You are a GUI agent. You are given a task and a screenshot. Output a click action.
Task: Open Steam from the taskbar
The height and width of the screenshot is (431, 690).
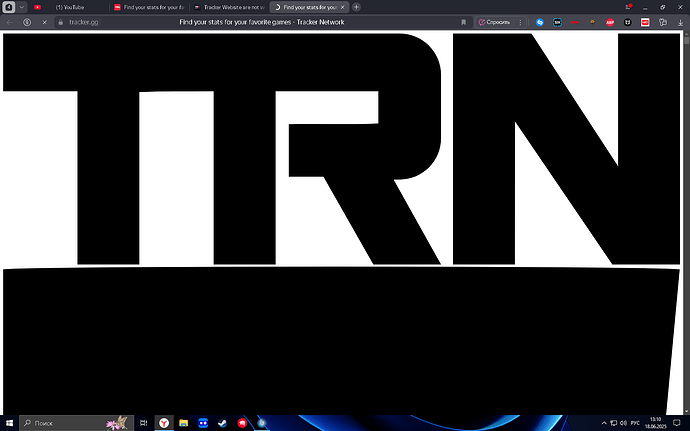click(222, 423)
